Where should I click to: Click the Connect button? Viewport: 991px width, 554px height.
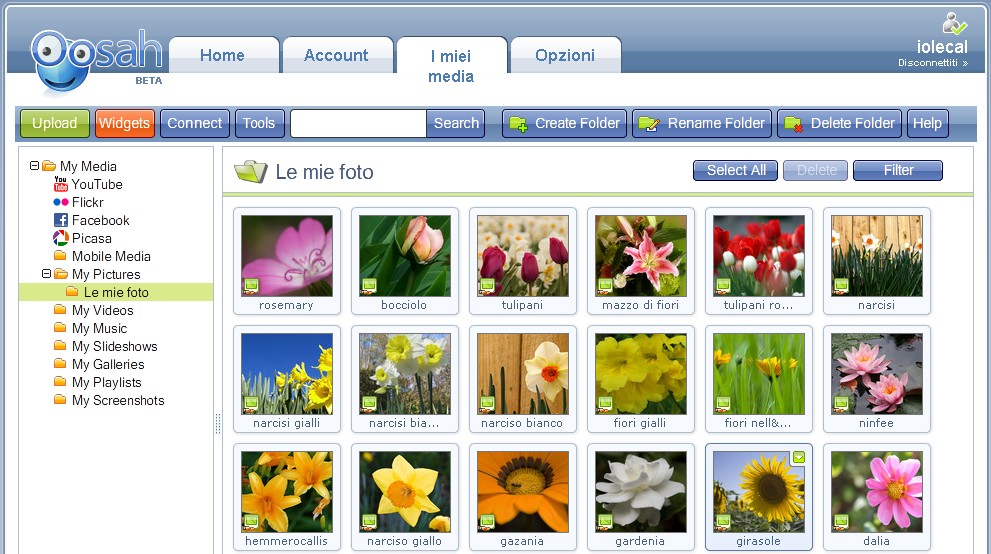(195, 123)
